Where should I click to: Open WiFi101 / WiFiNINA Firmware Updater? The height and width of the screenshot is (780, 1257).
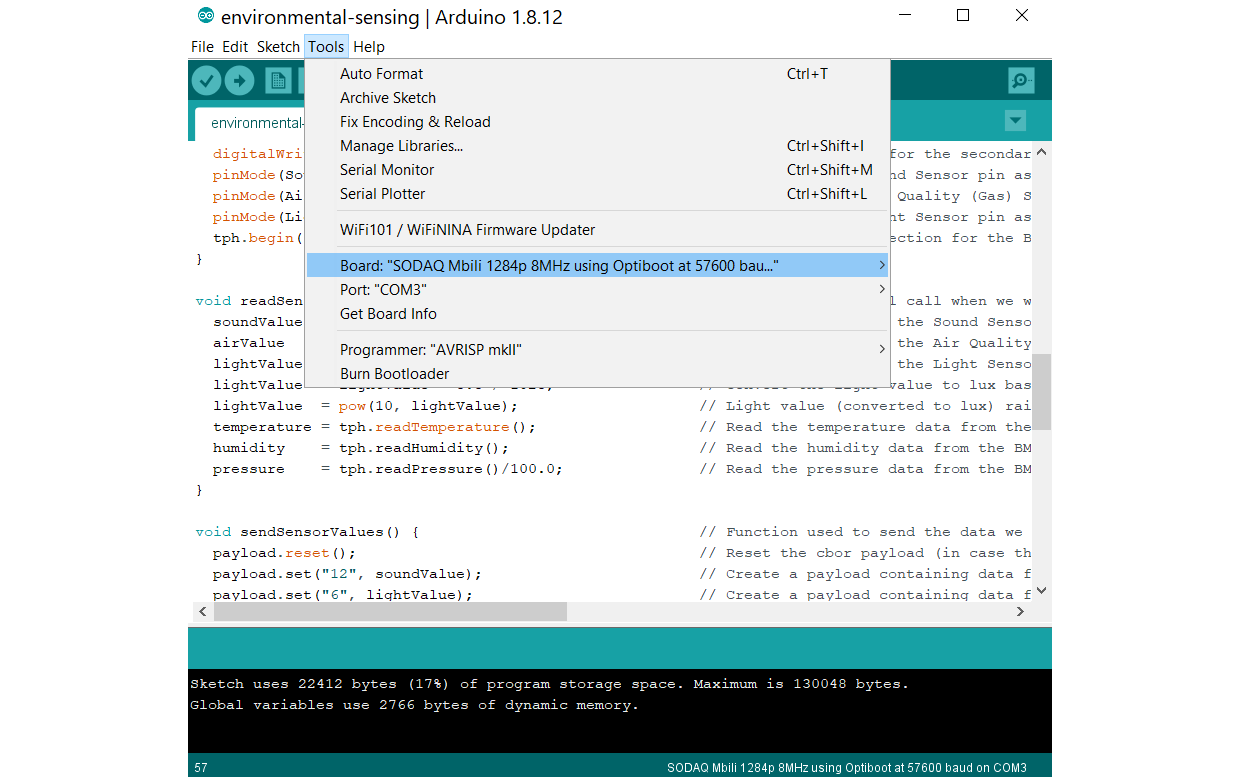click(x=597, y=230)
